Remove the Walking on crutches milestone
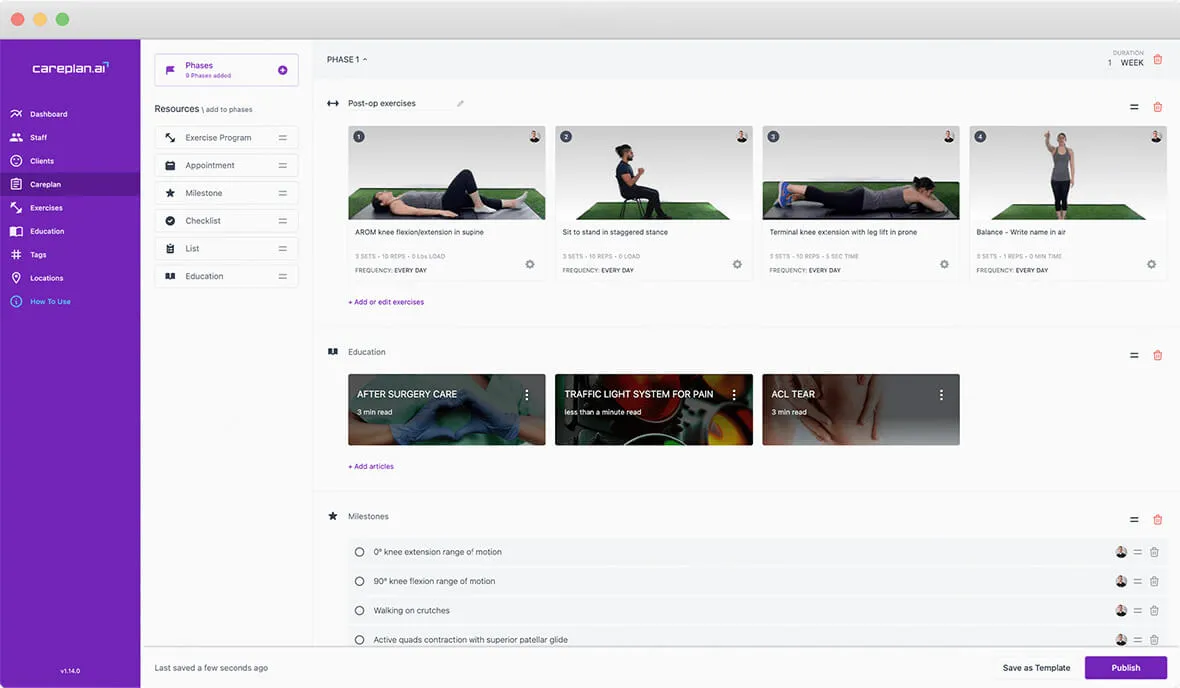The width and height of the screenshot is (1180, 688). coord(1154,611)
